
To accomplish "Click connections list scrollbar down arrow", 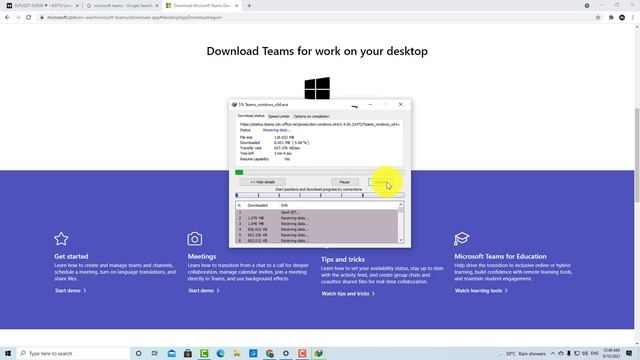I will tap(401, 240).
